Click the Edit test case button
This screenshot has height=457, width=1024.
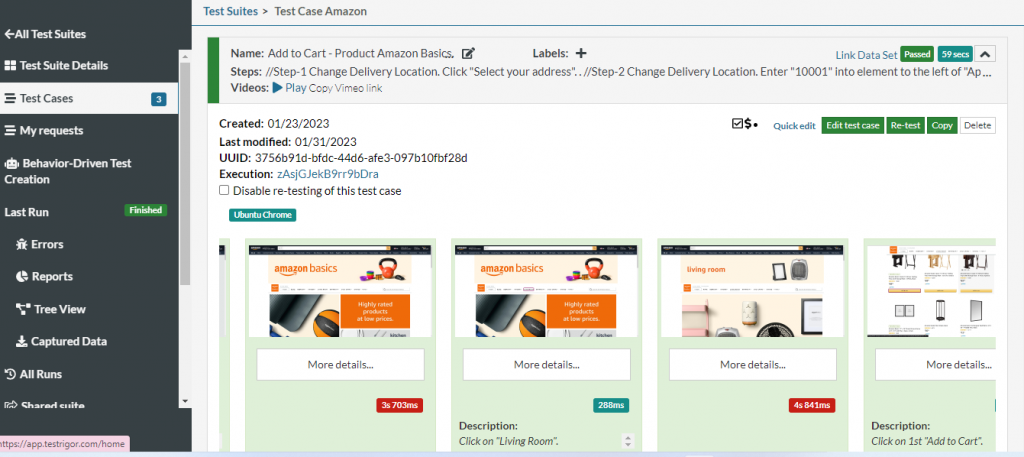click(x=852, y=125)
